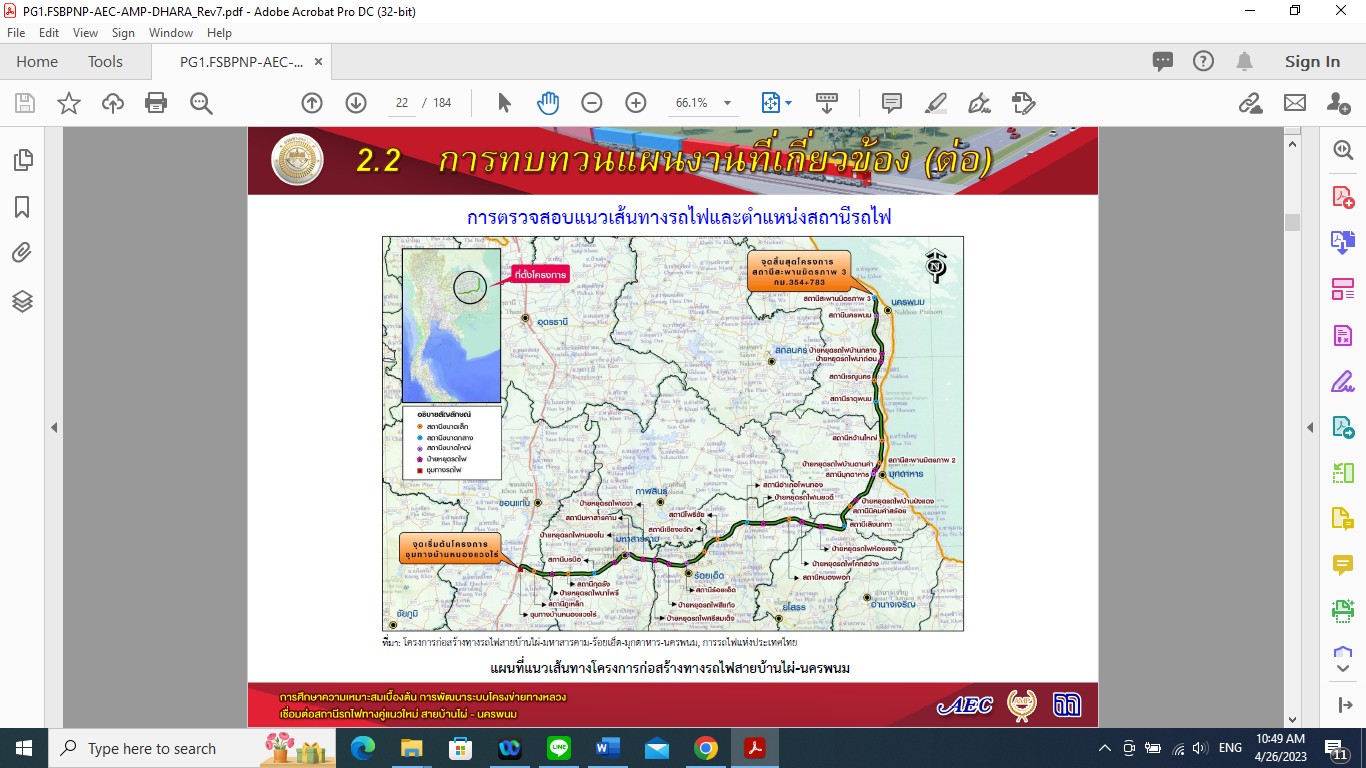This screenshot has width=1366, height=768.
Task: Print the document using printer icon
Action: (156, 103)
